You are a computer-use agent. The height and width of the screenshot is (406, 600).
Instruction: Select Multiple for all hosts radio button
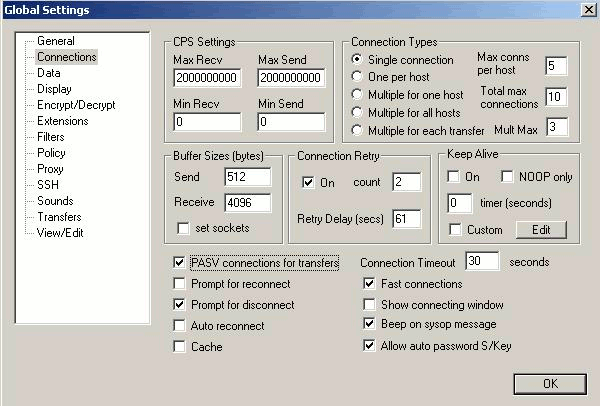click(358, 112)
